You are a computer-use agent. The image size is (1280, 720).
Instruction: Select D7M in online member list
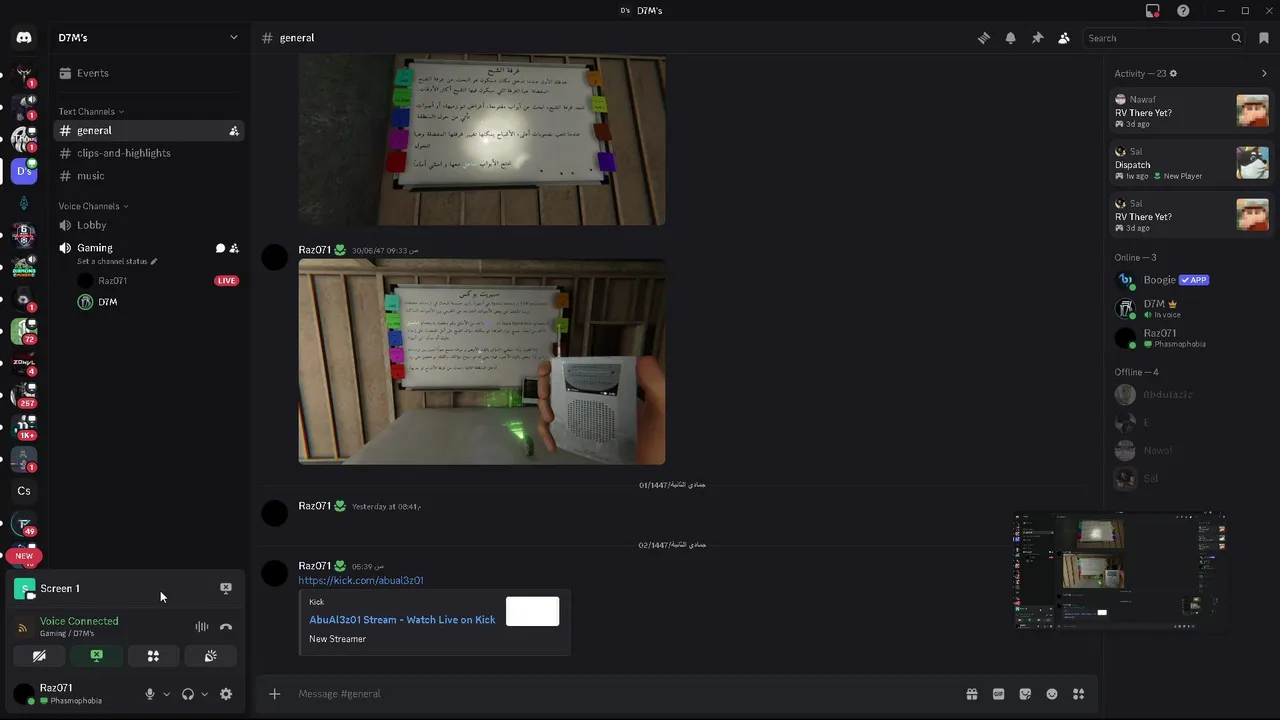click(x=1191, y=308)
